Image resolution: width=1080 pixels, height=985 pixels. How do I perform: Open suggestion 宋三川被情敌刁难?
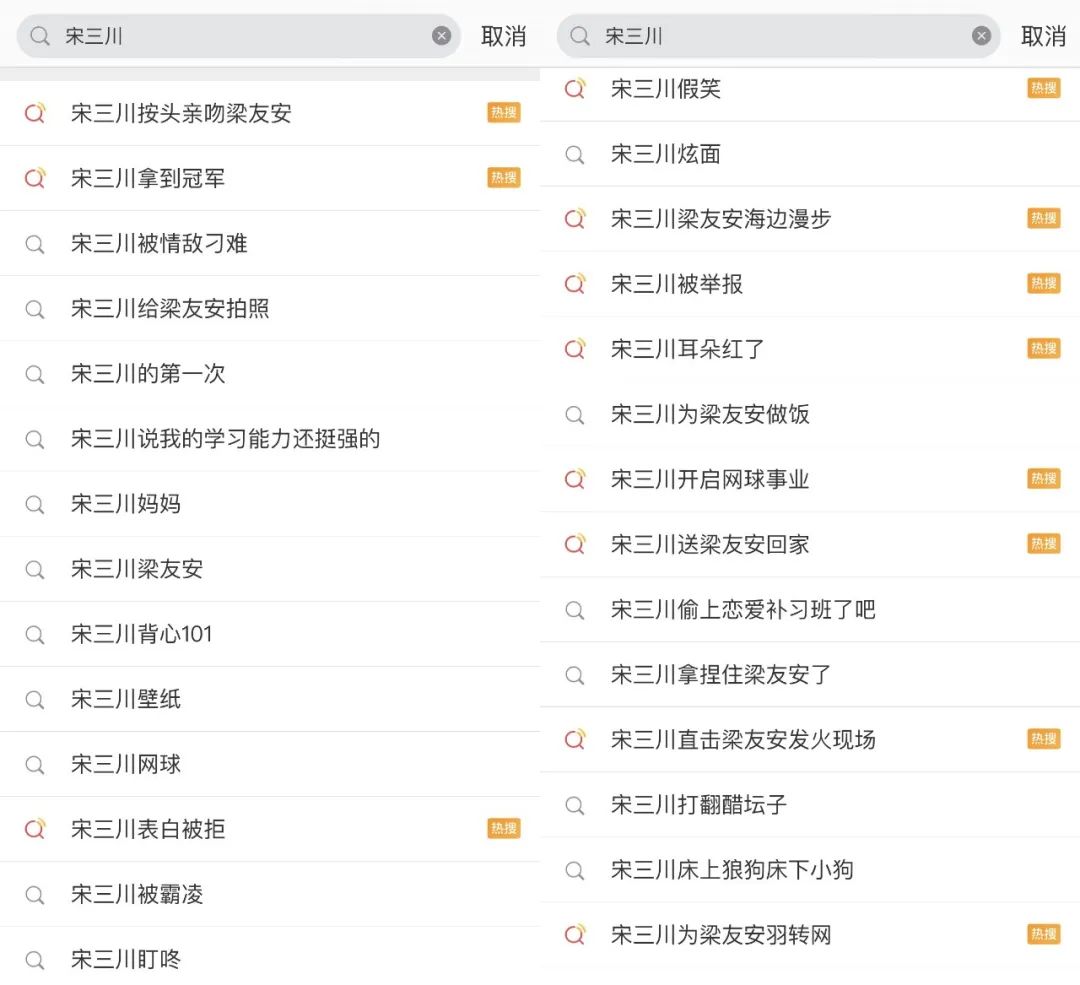point(159,243)
